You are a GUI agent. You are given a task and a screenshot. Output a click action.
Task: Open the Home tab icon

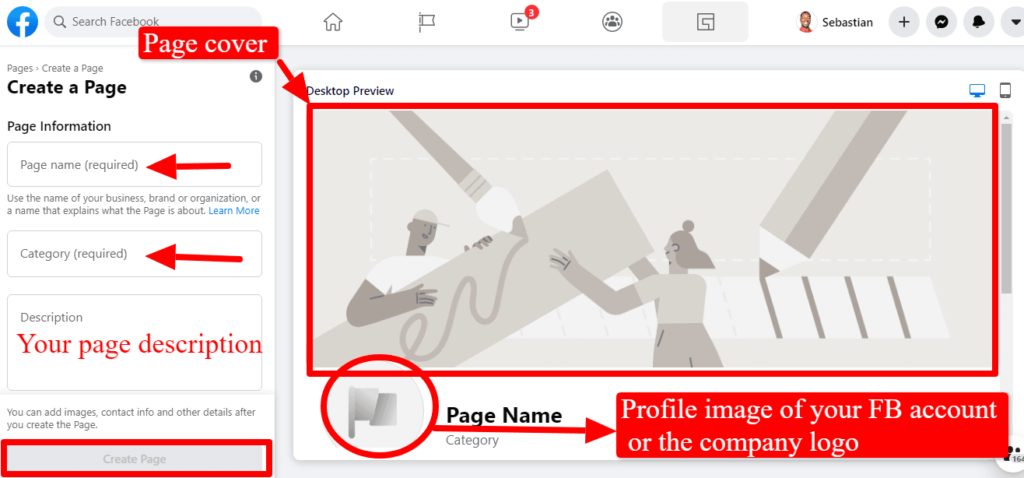pyautogui.click(x=333, y=22)
